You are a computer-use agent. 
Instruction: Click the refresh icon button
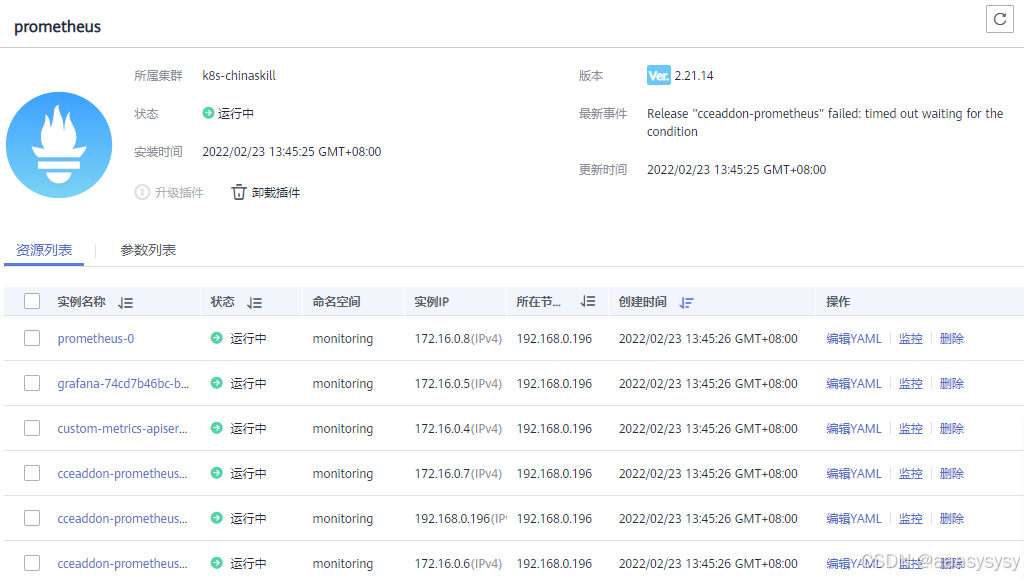999,19
